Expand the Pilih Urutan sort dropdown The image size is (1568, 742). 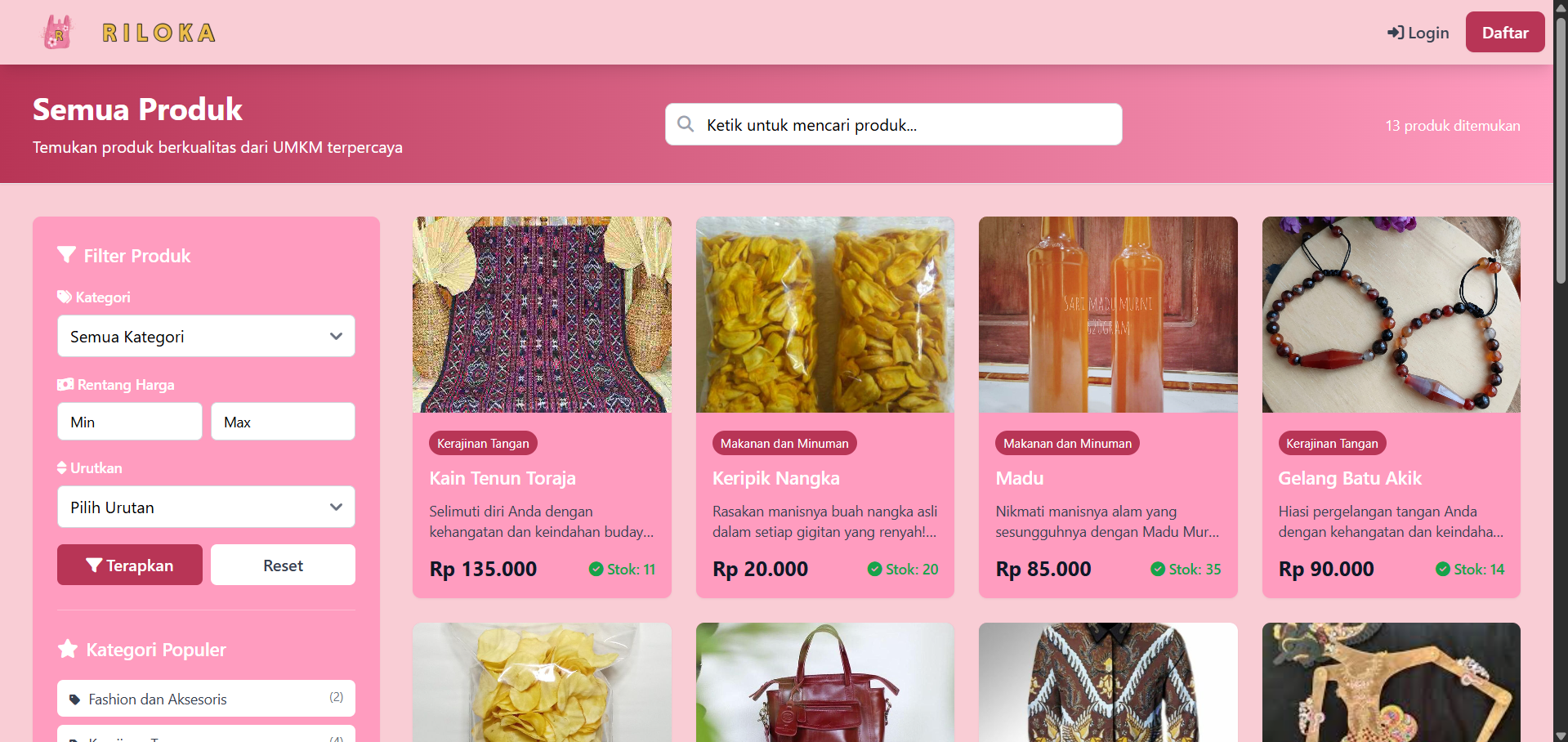coord(206,507)
